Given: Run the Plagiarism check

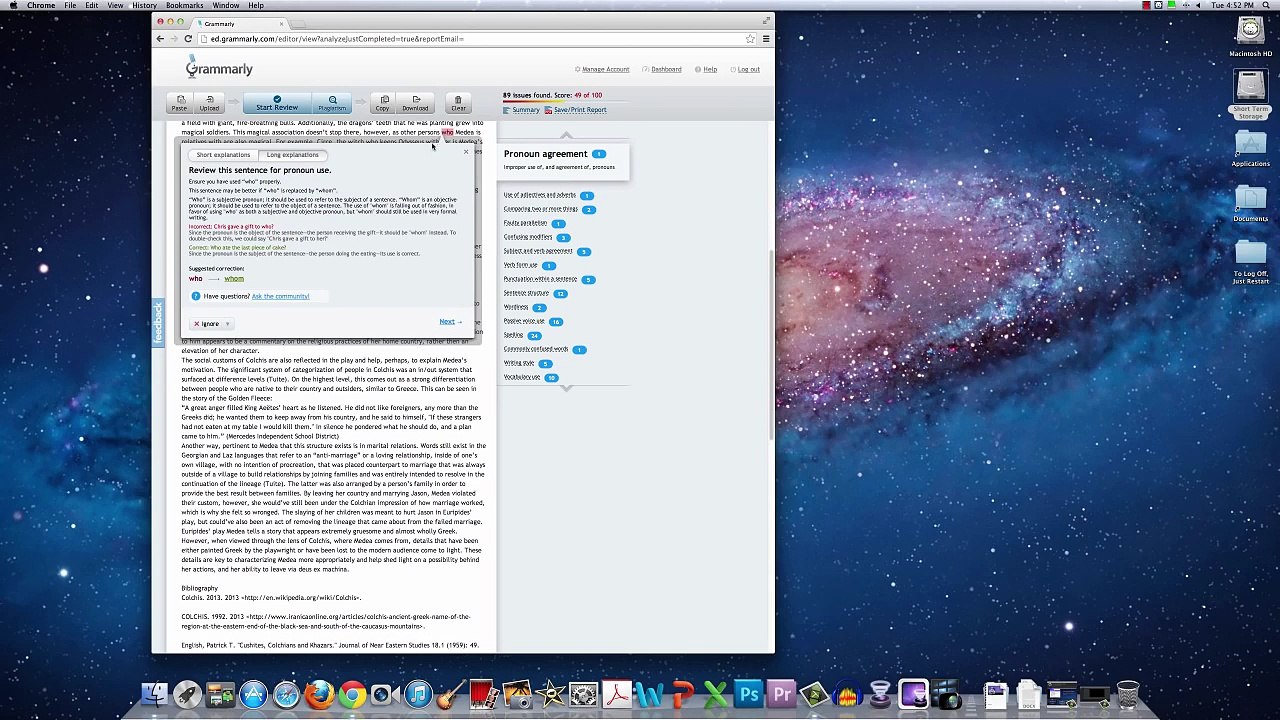Looking at the screenshot, I should [x=332, y=103].
